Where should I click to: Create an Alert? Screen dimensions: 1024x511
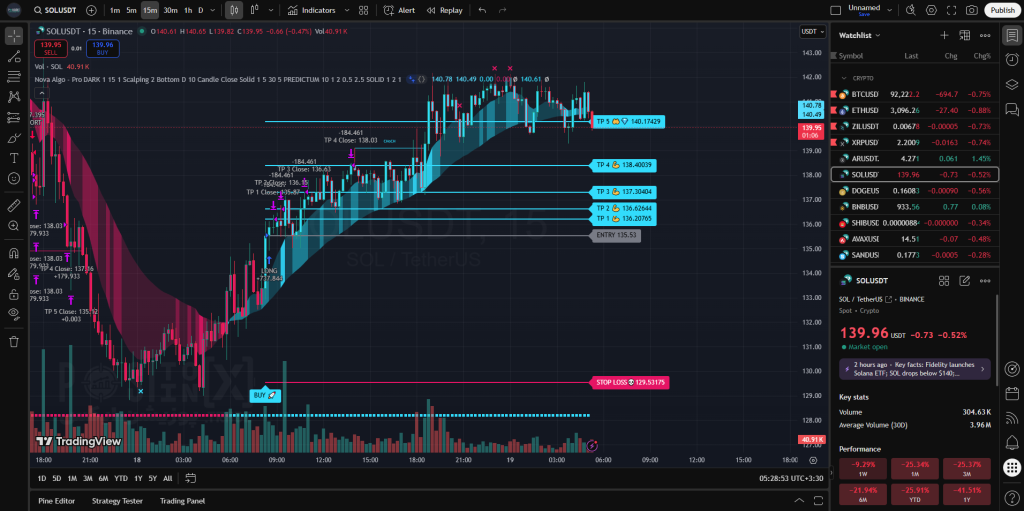[x=399, y=10]
